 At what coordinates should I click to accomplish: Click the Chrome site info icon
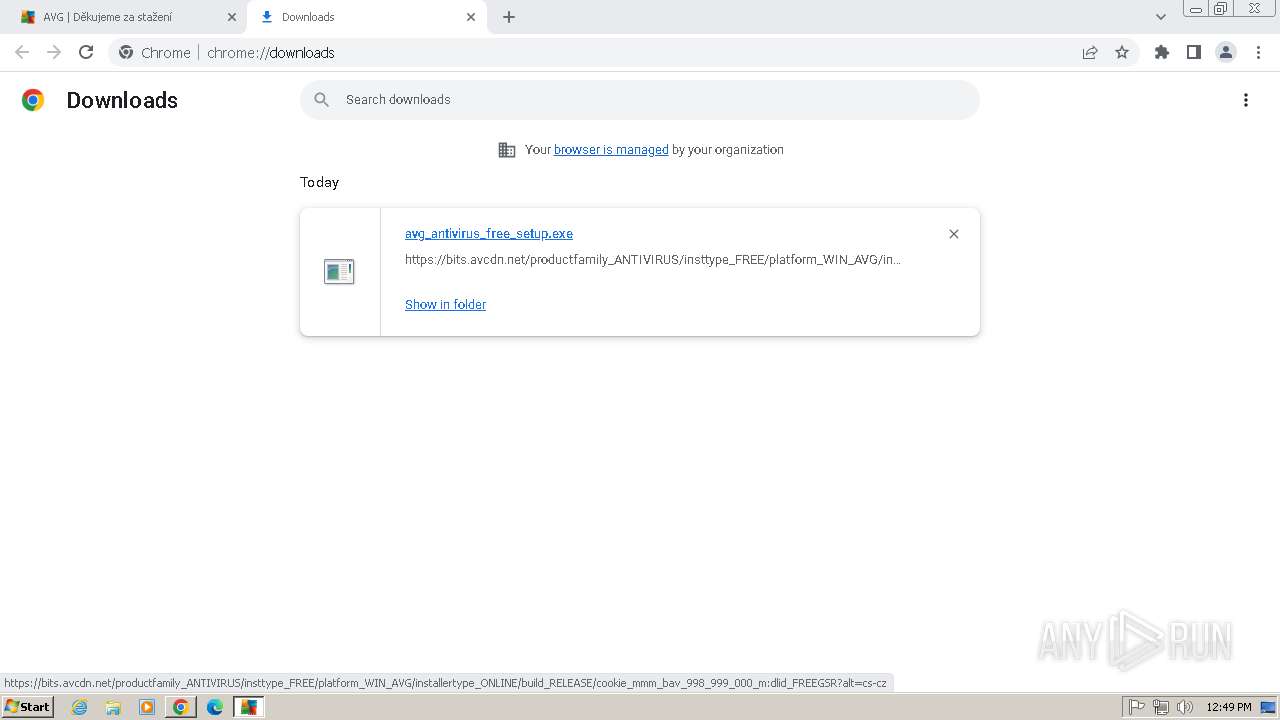[x=126, y=52]
